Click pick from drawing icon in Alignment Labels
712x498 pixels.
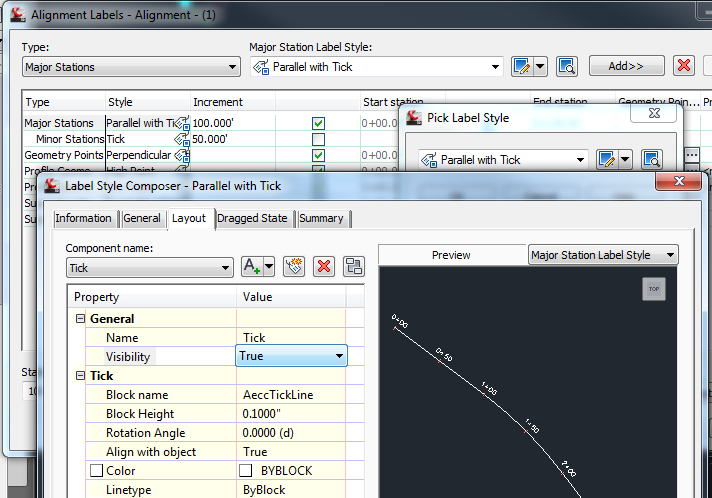(x=567, y=67)
